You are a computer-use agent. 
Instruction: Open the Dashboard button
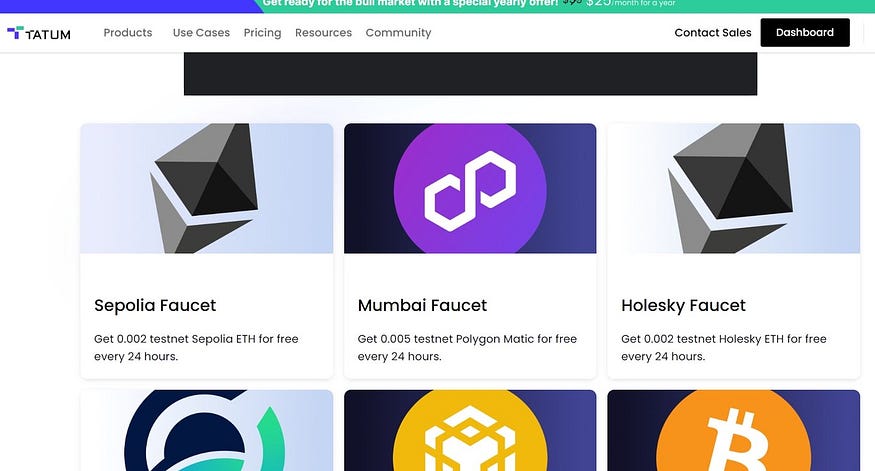pos(805,32)
